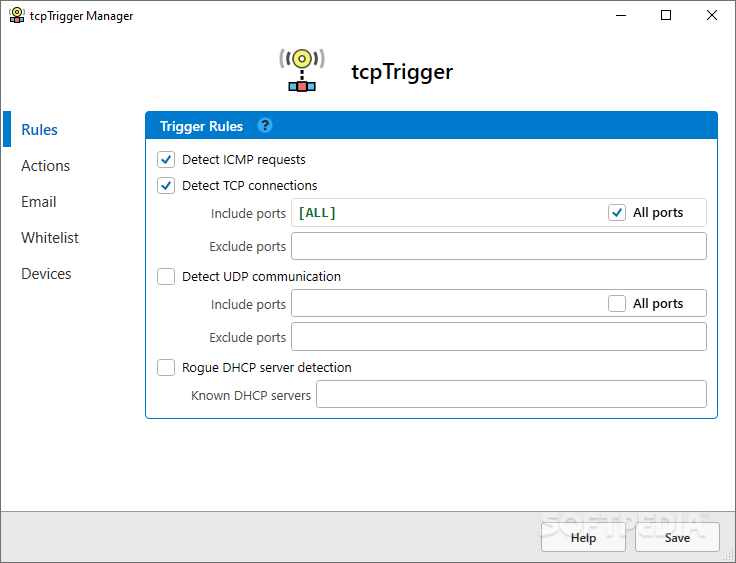
Task: Enable Detect UDP communication
Action: tap(166, 277)
